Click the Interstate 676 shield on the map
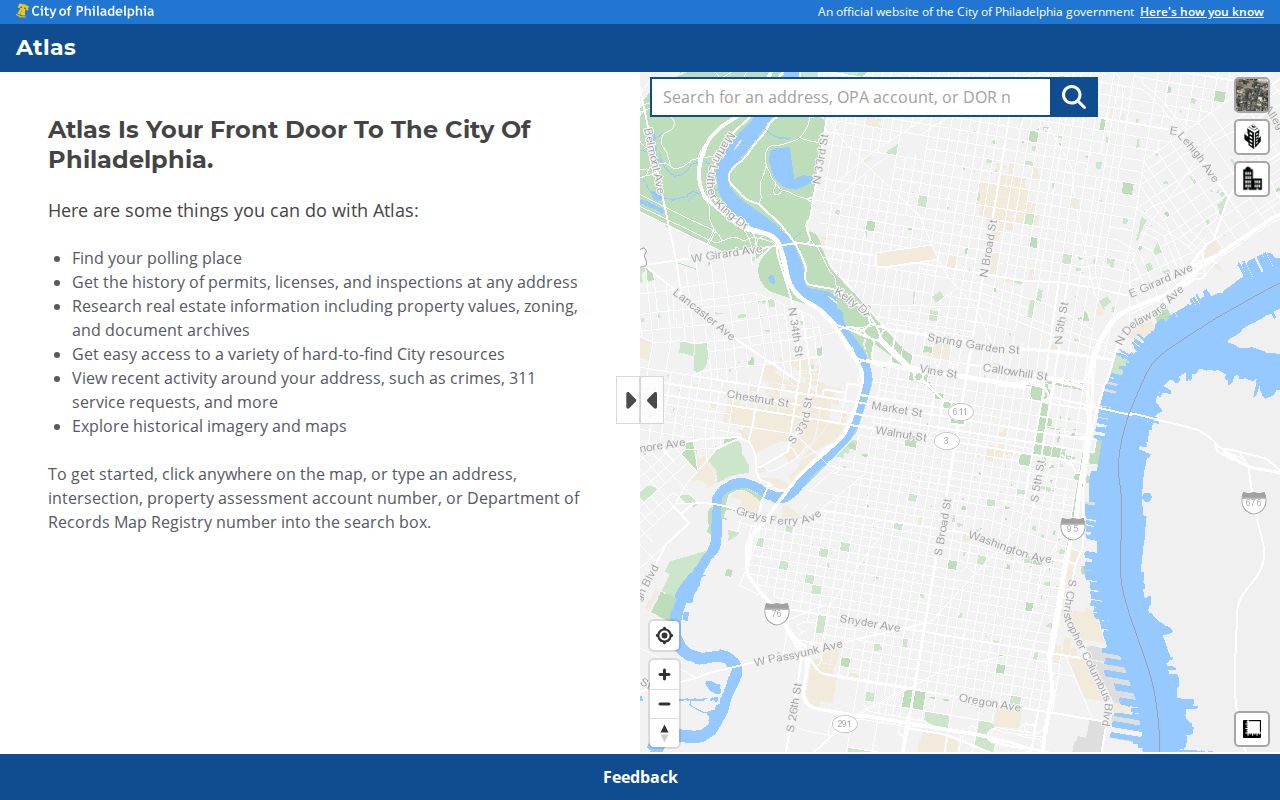Screen dimensions: 1280x800 [x=1254, y=501]
